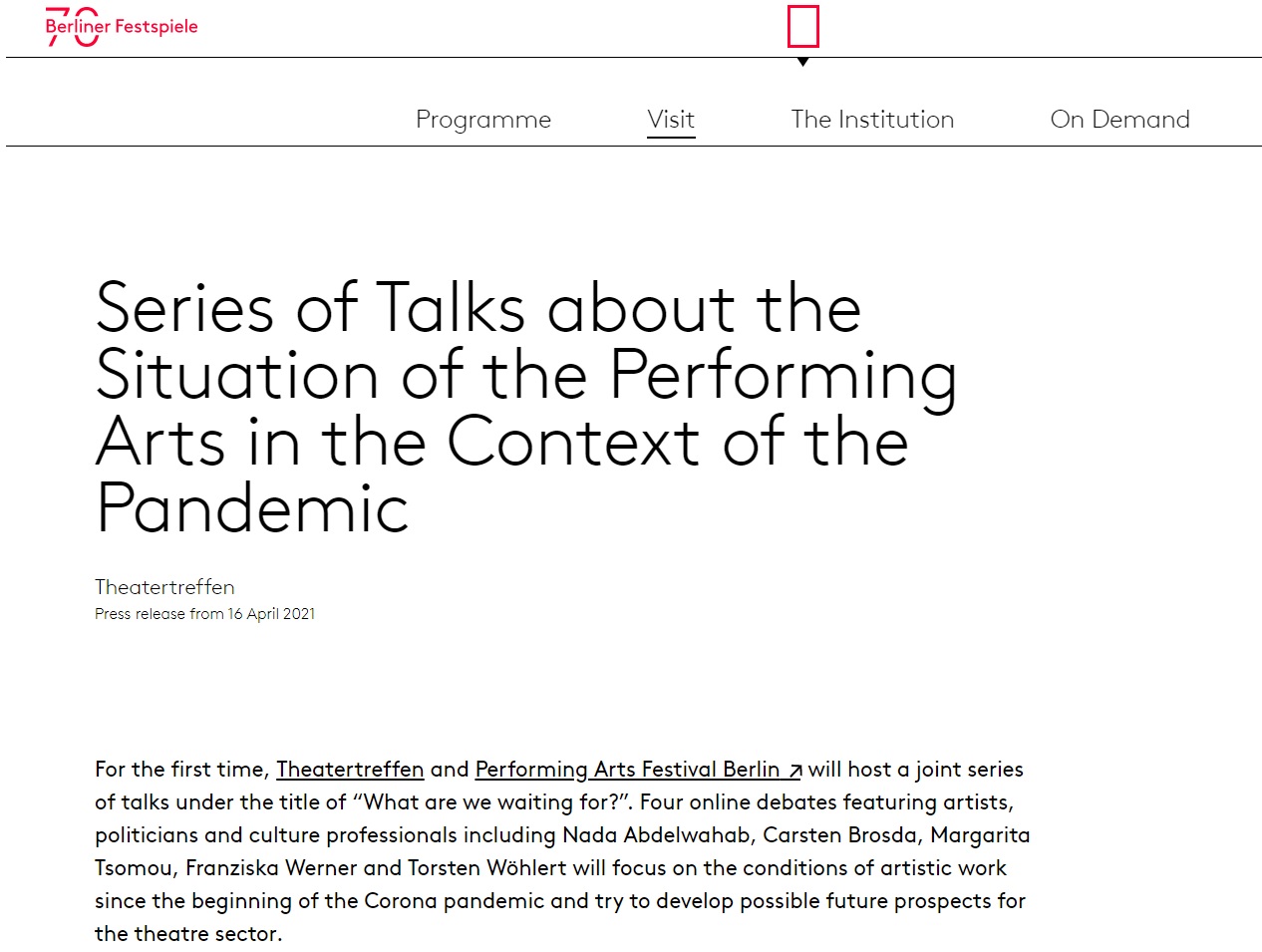
Task: Click the name Carsten Brosda
Action: click(x=840, y=835)
